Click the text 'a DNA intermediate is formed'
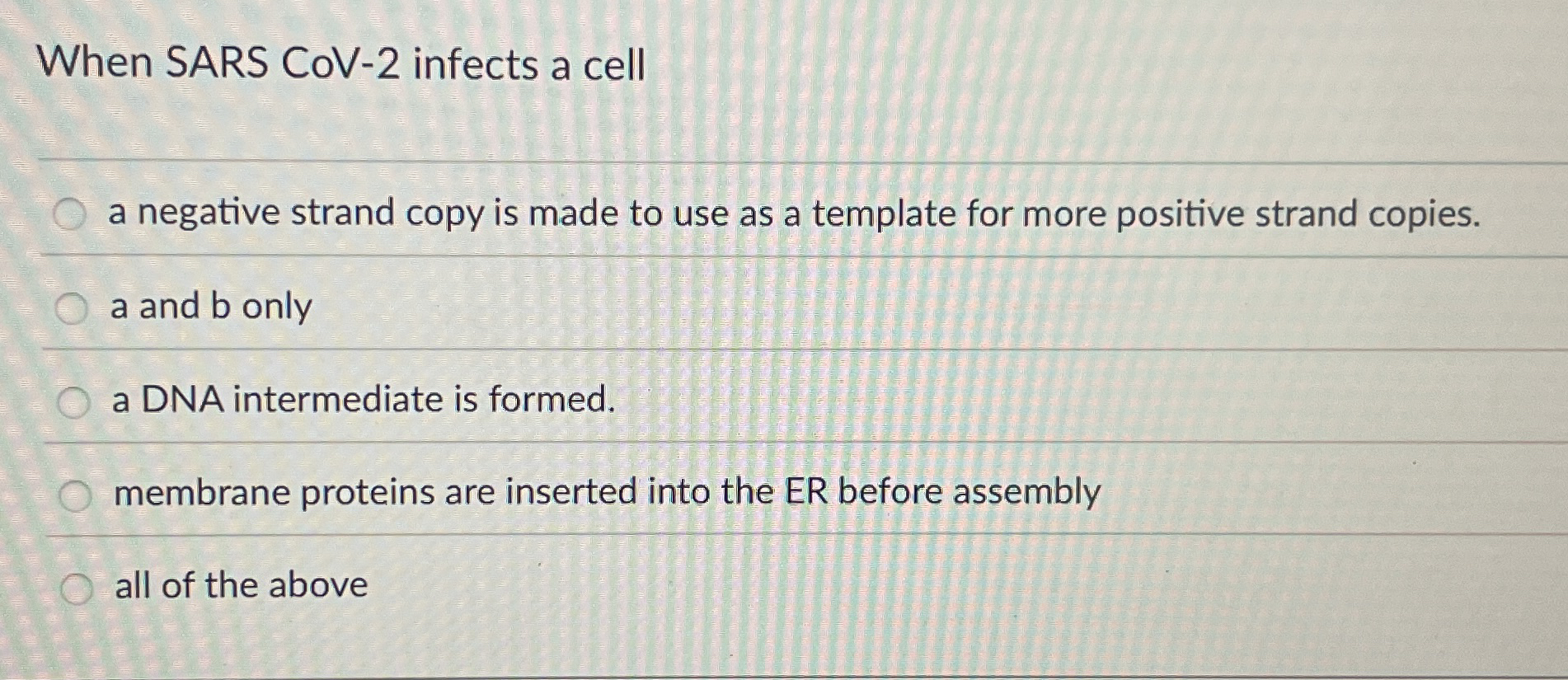 pyautogui.click(x=363, y=402)
